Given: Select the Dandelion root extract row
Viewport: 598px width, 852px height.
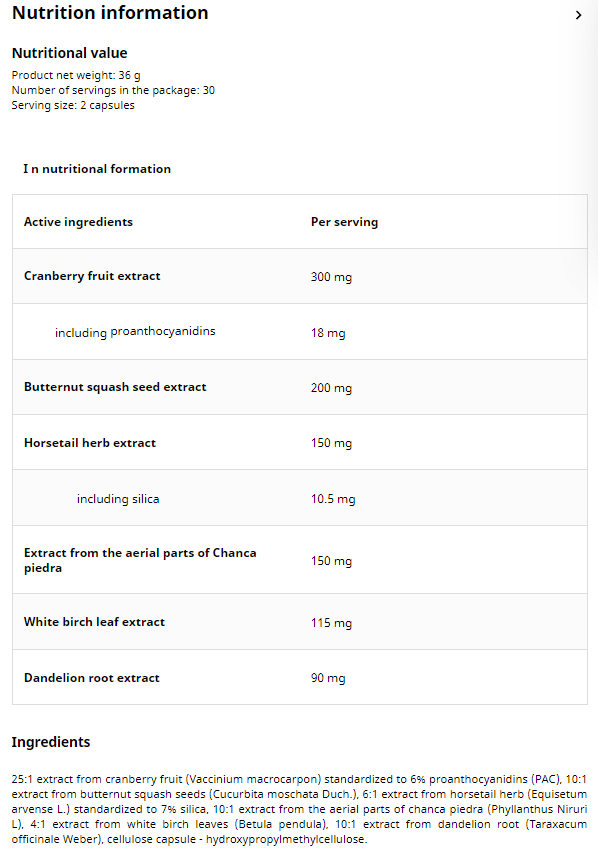Looking at the screenshot, I should pyautogui.click(x=89, y=677).
